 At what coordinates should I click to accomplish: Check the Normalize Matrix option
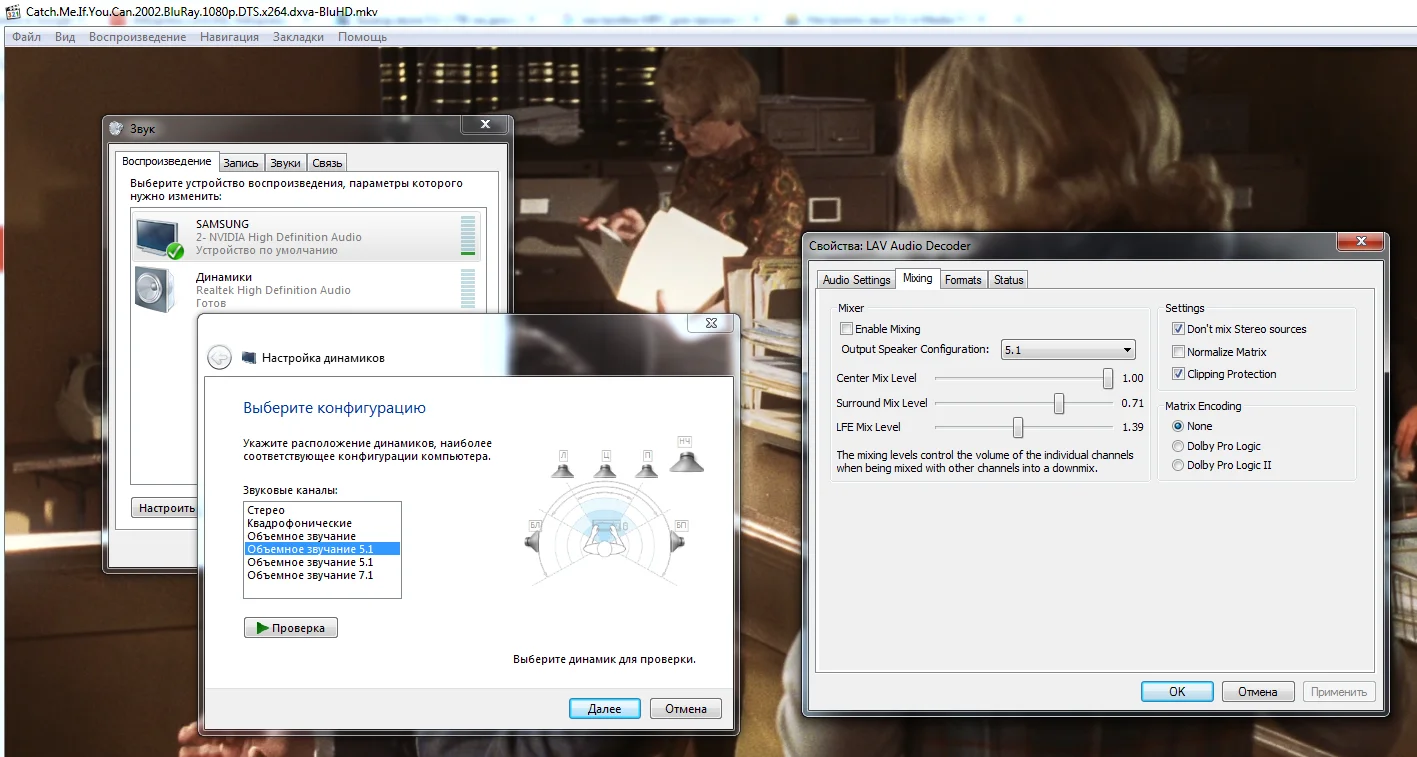[1178, 352]
